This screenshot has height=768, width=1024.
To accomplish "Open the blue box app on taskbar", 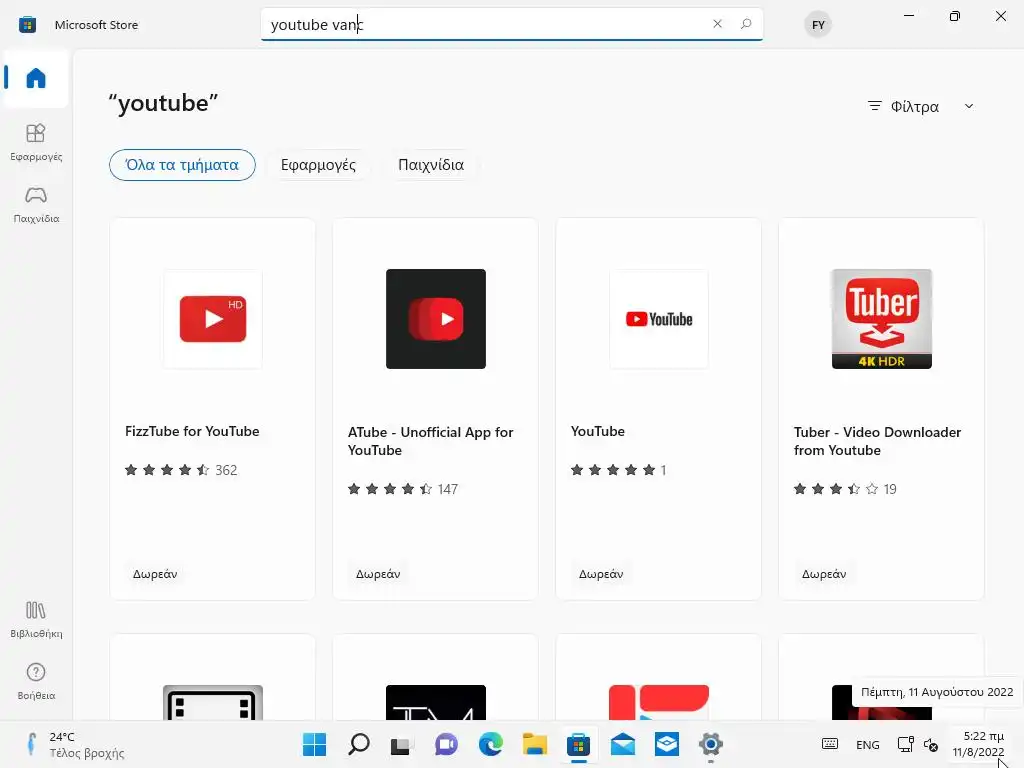I will [x=667, y=744].
